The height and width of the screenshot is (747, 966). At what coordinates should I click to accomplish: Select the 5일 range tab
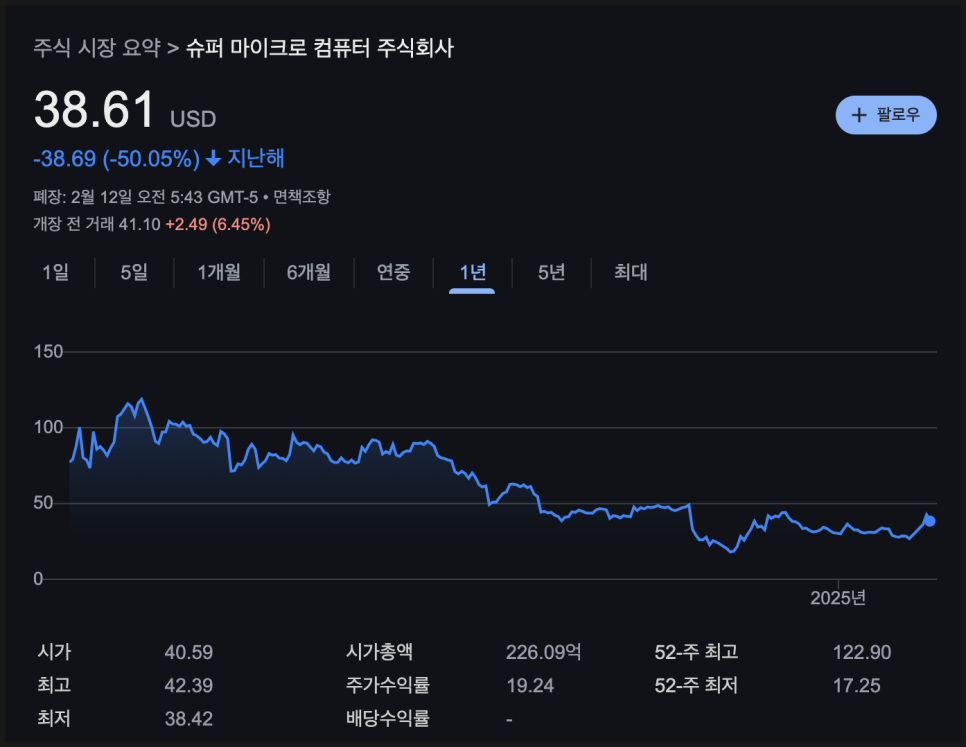click(x=134, y=272)
